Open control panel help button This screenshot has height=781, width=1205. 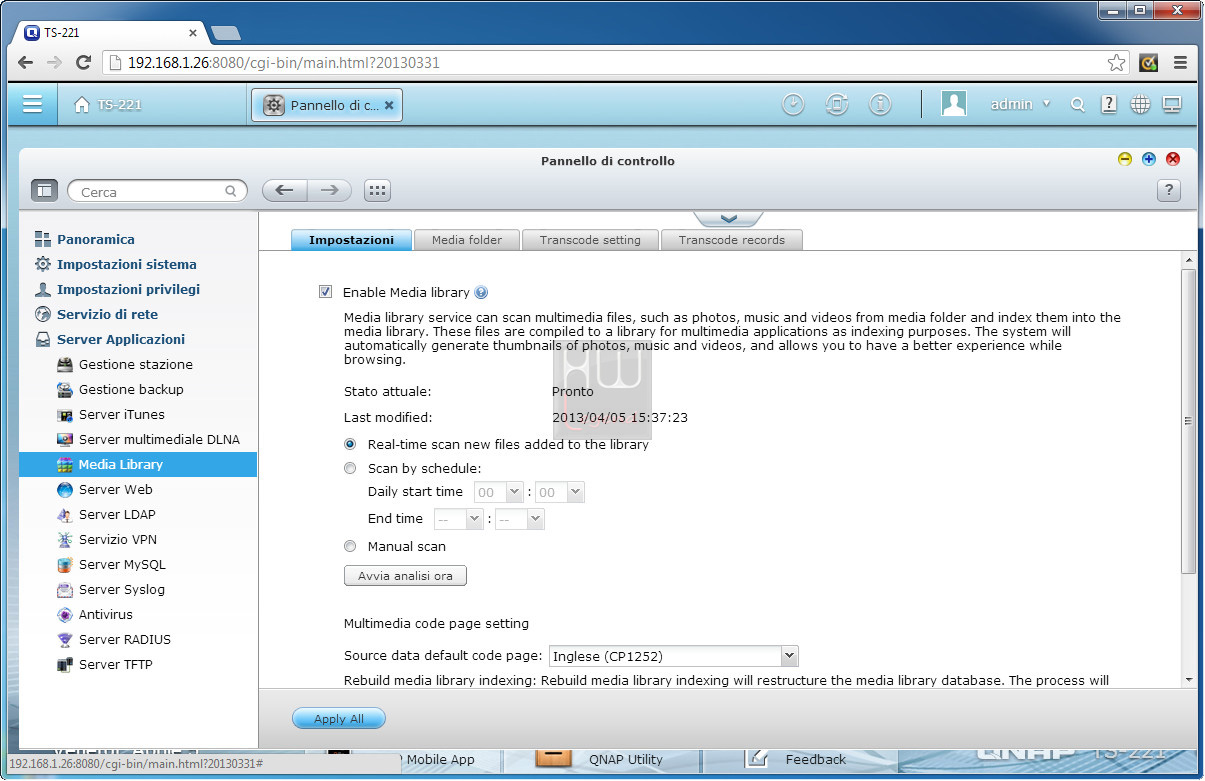click(x=1169, y=190)
